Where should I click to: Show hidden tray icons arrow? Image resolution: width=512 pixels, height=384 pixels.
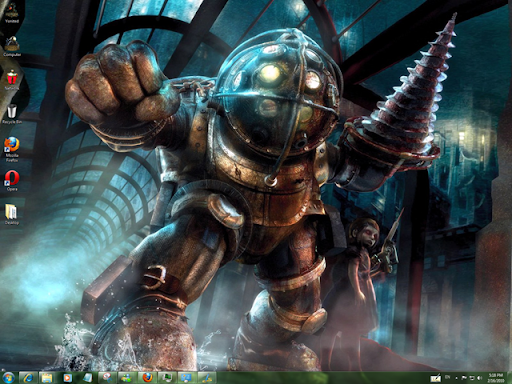[456, 378]
